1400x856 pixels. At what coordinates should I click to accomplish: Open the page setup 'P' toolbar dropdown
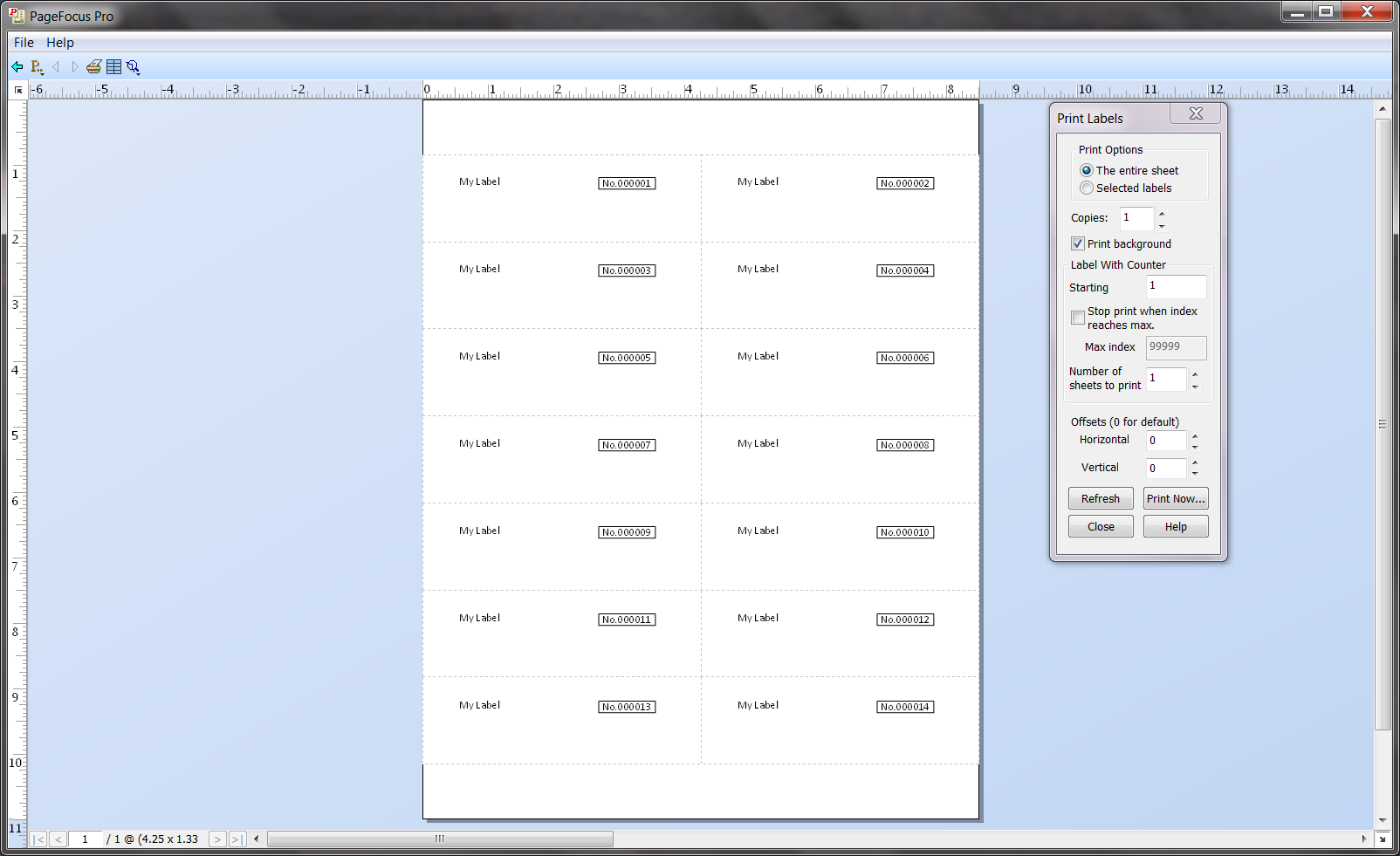click(37, 67)
